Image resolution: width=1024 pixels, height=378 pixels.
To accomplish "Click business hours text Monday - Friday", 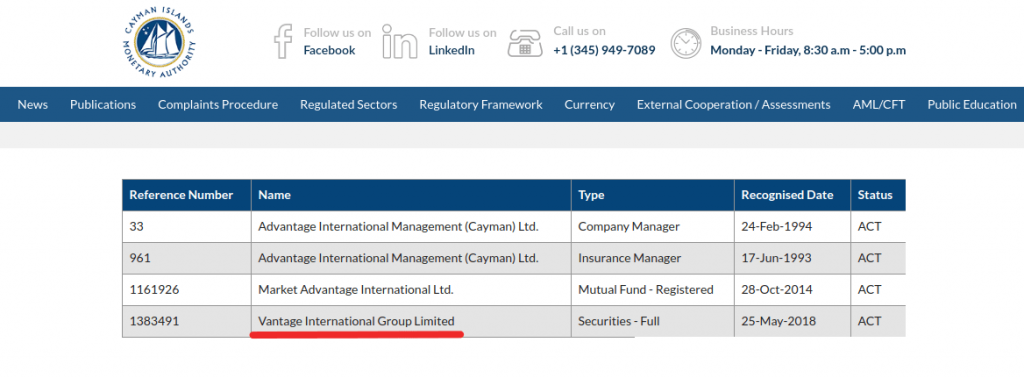I will [x=808, y=50].
